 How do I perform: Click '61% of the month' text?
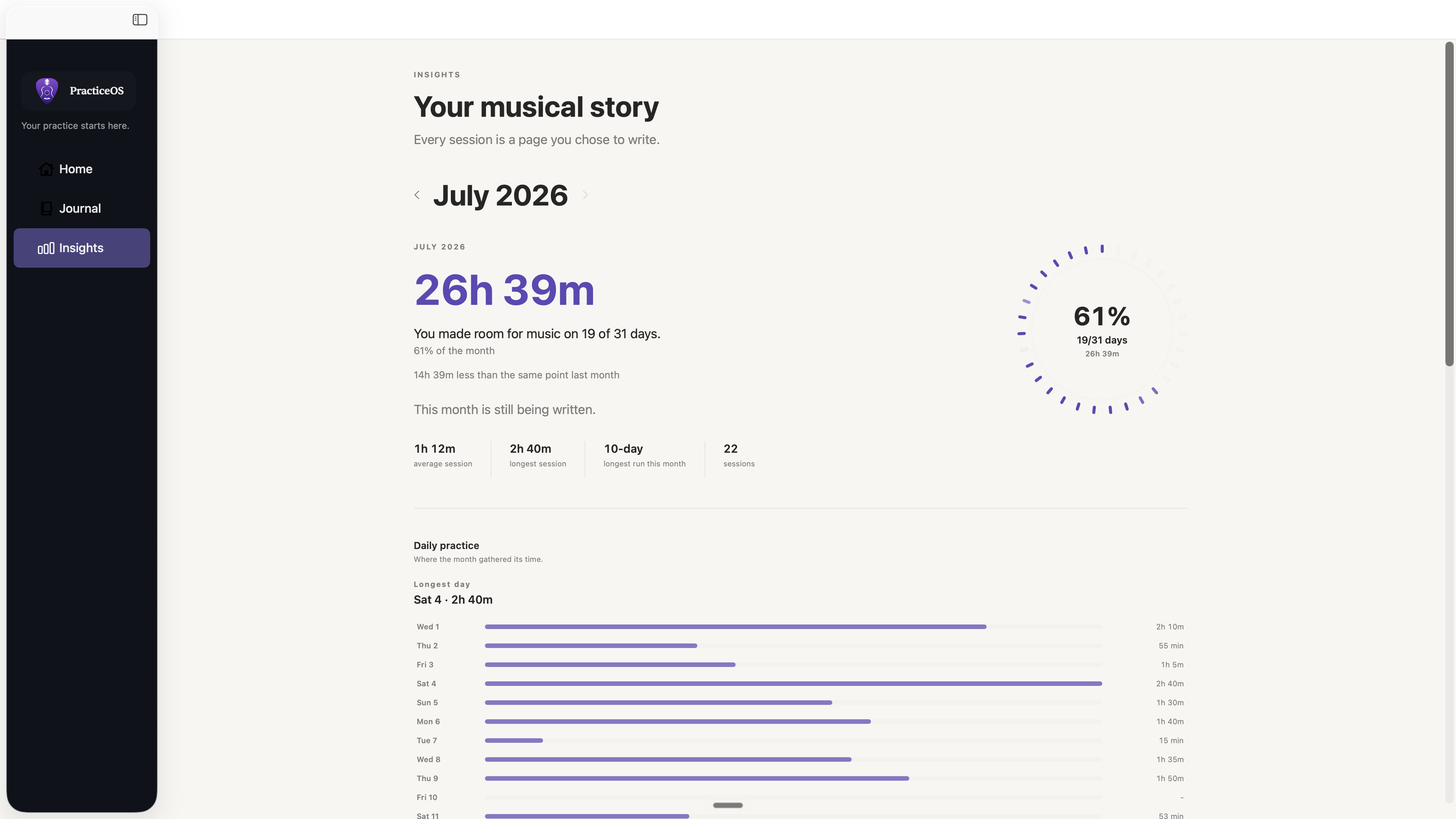(x=454, y=351)
